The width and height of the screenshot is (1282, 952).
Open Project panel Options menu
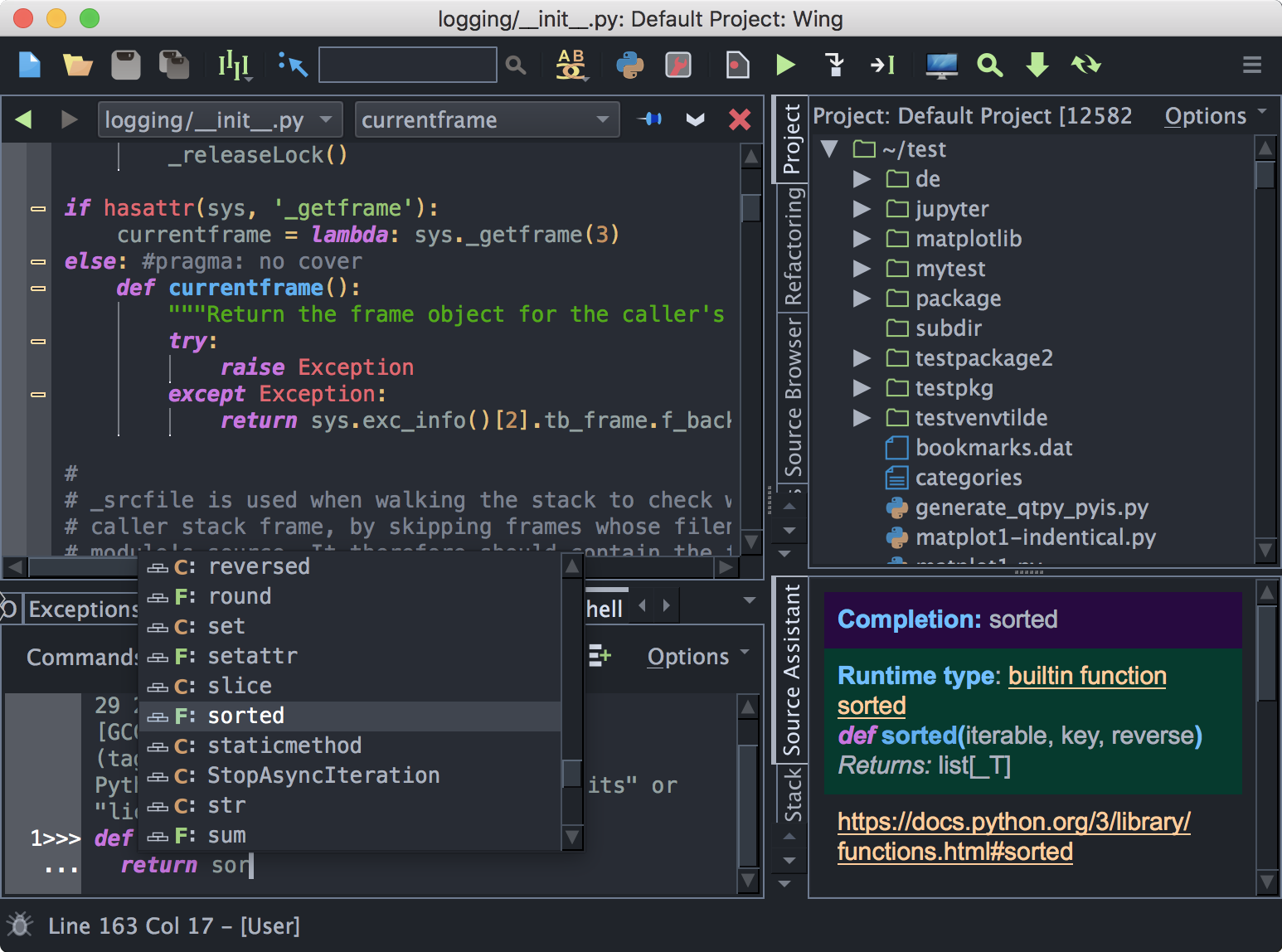[1215, 116]
